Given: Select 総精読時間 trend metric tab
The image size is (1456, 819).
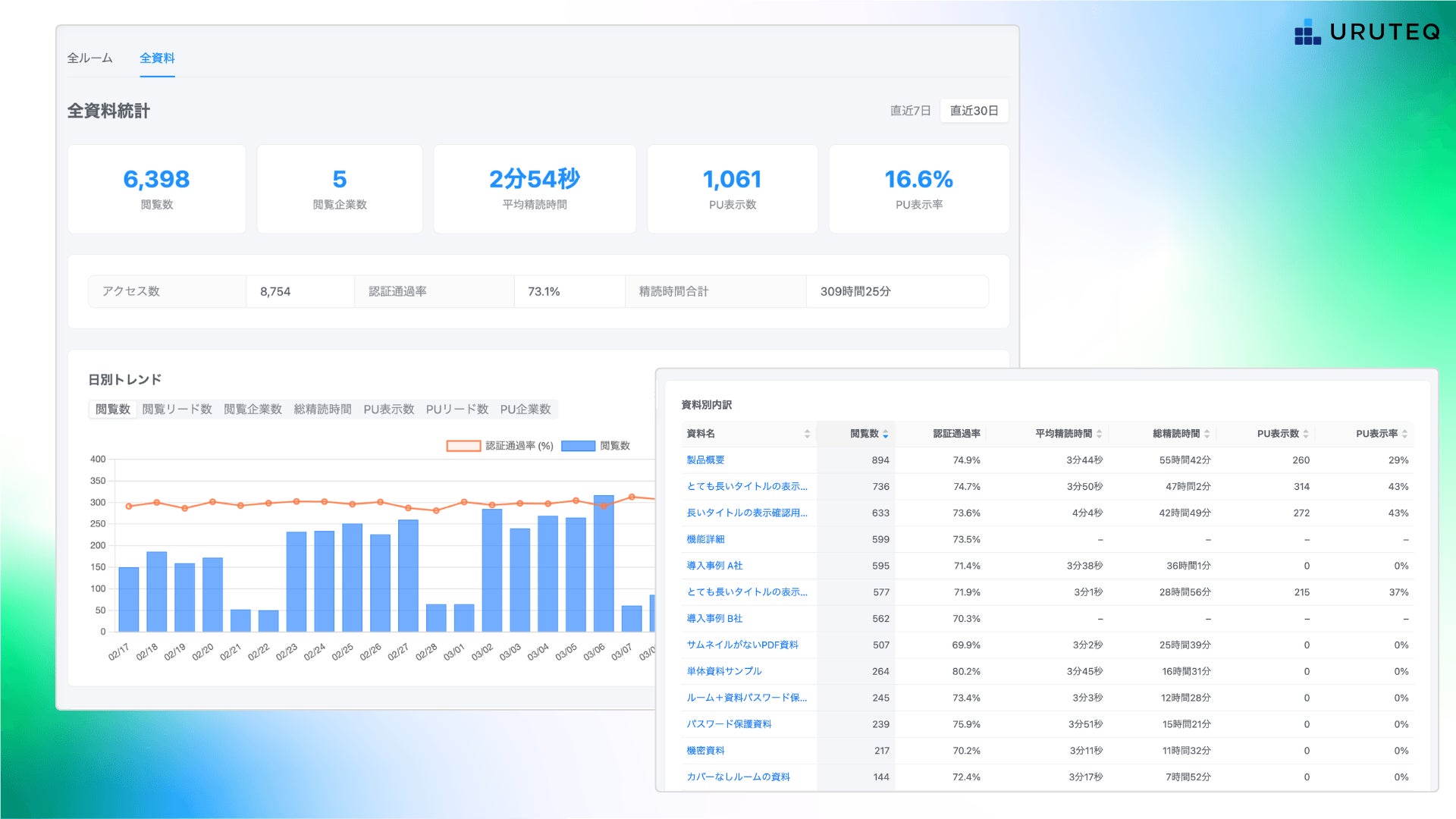Looking at the screenshot, I should 322,409.
